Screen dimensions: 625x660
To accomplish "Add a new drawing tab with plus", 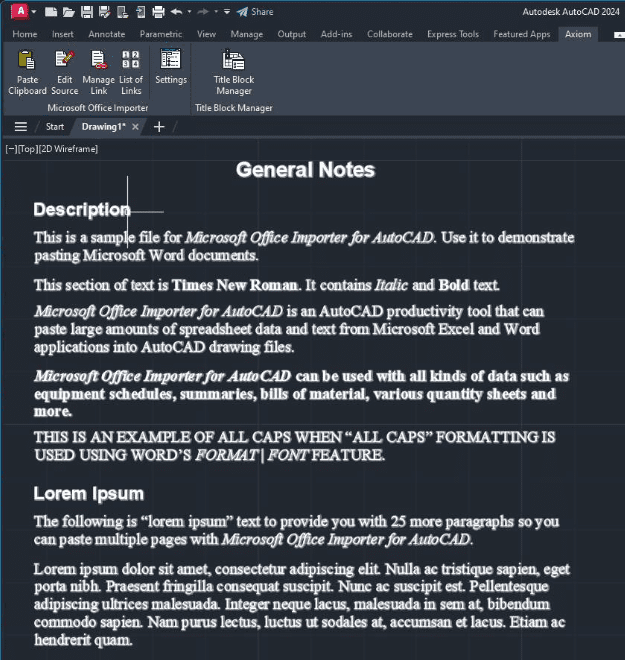I will pos(159,127).
